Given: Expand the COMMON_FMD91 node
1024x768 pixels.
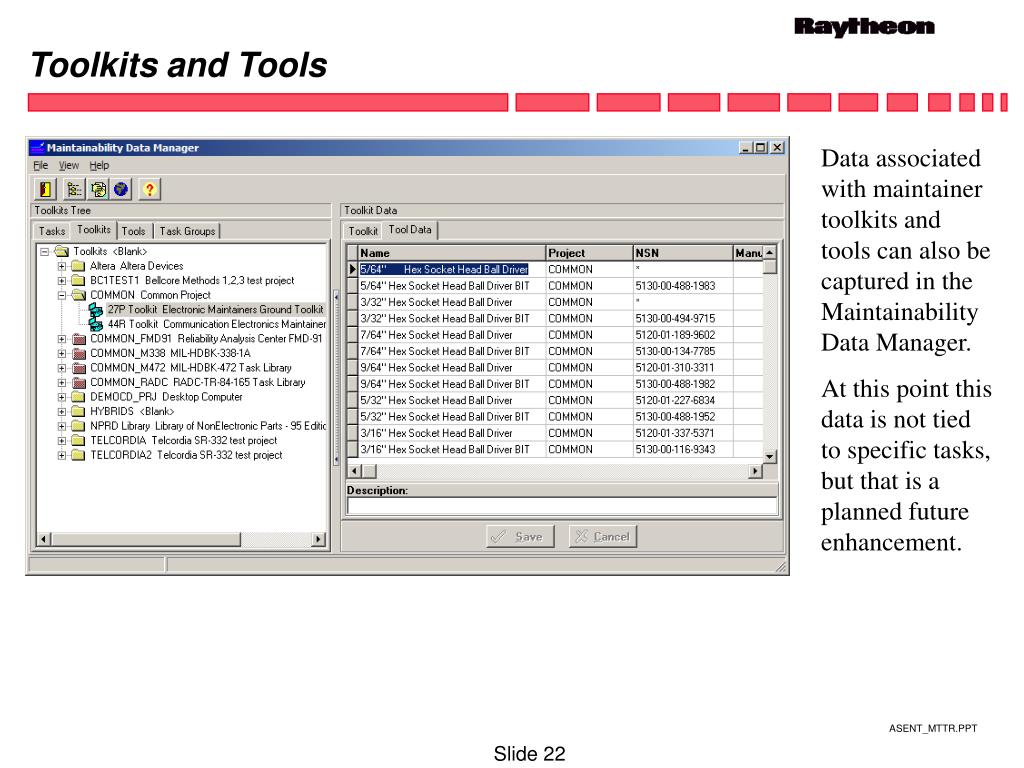Looking at the screenshot, I should pyautogui.click(x=61, y=339).
